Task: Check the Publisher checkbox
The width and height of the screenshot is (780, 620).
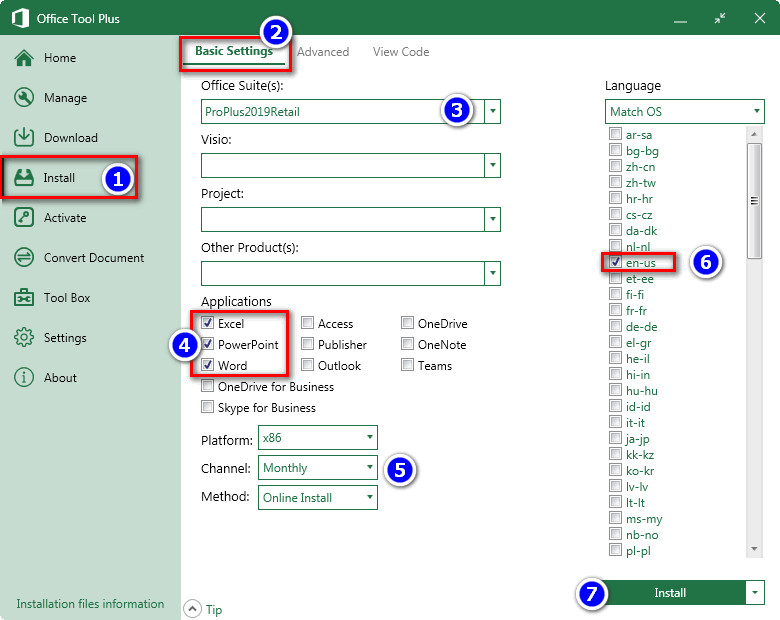Action: pyautogui.click(x=307, y=344)
